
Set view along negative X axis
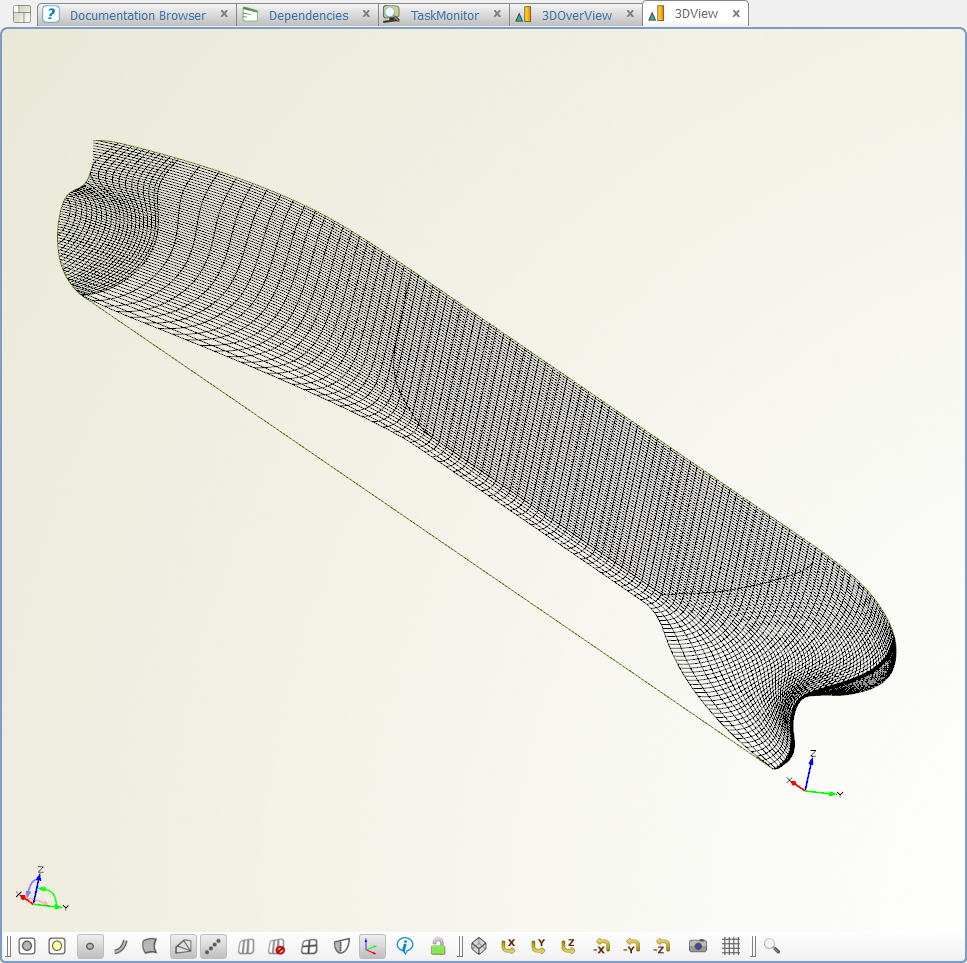(x=601, y=946)
